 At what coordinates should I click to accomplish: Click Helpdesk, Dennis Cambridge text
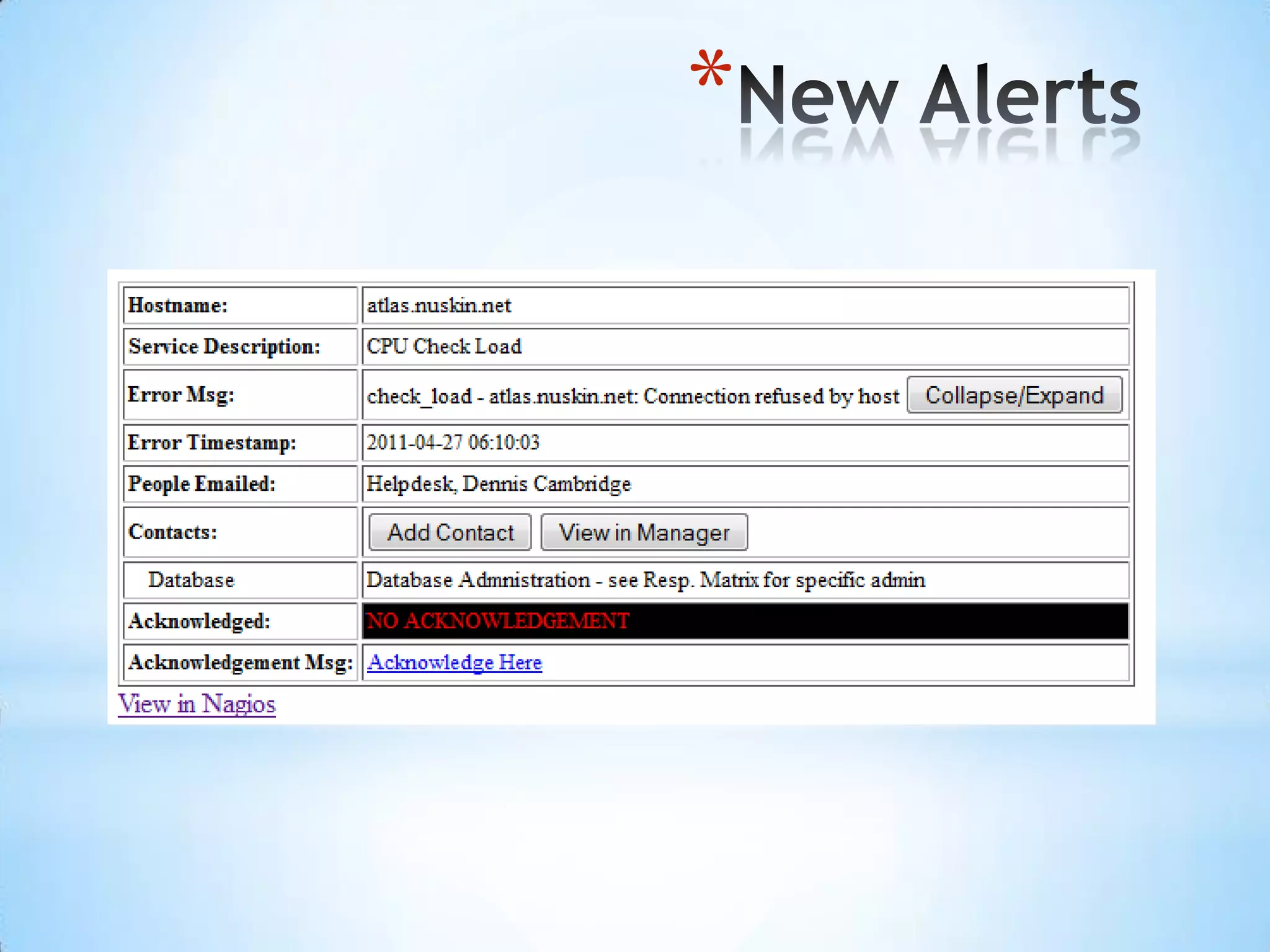pos(499,484)
